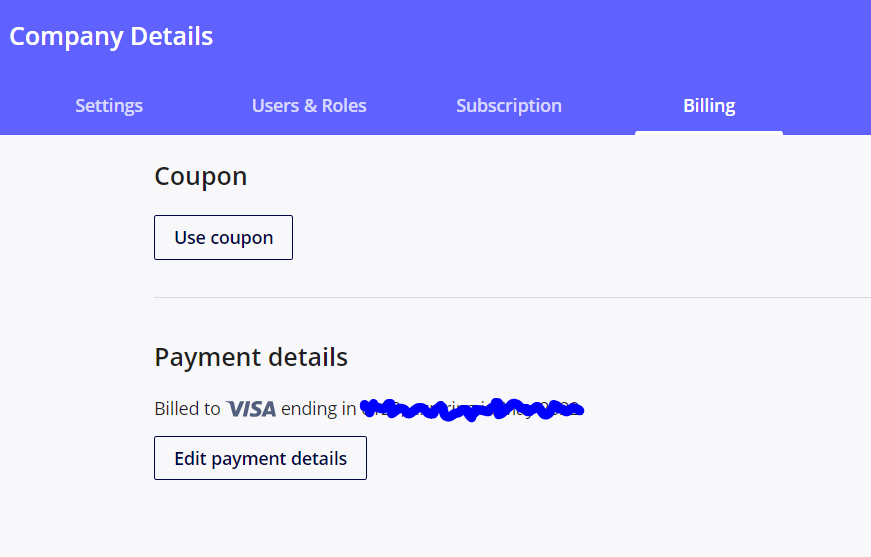Viewport: 871px width, 557px height.
Task: Click the word 'Details' in page title
Action: (172, 36)
